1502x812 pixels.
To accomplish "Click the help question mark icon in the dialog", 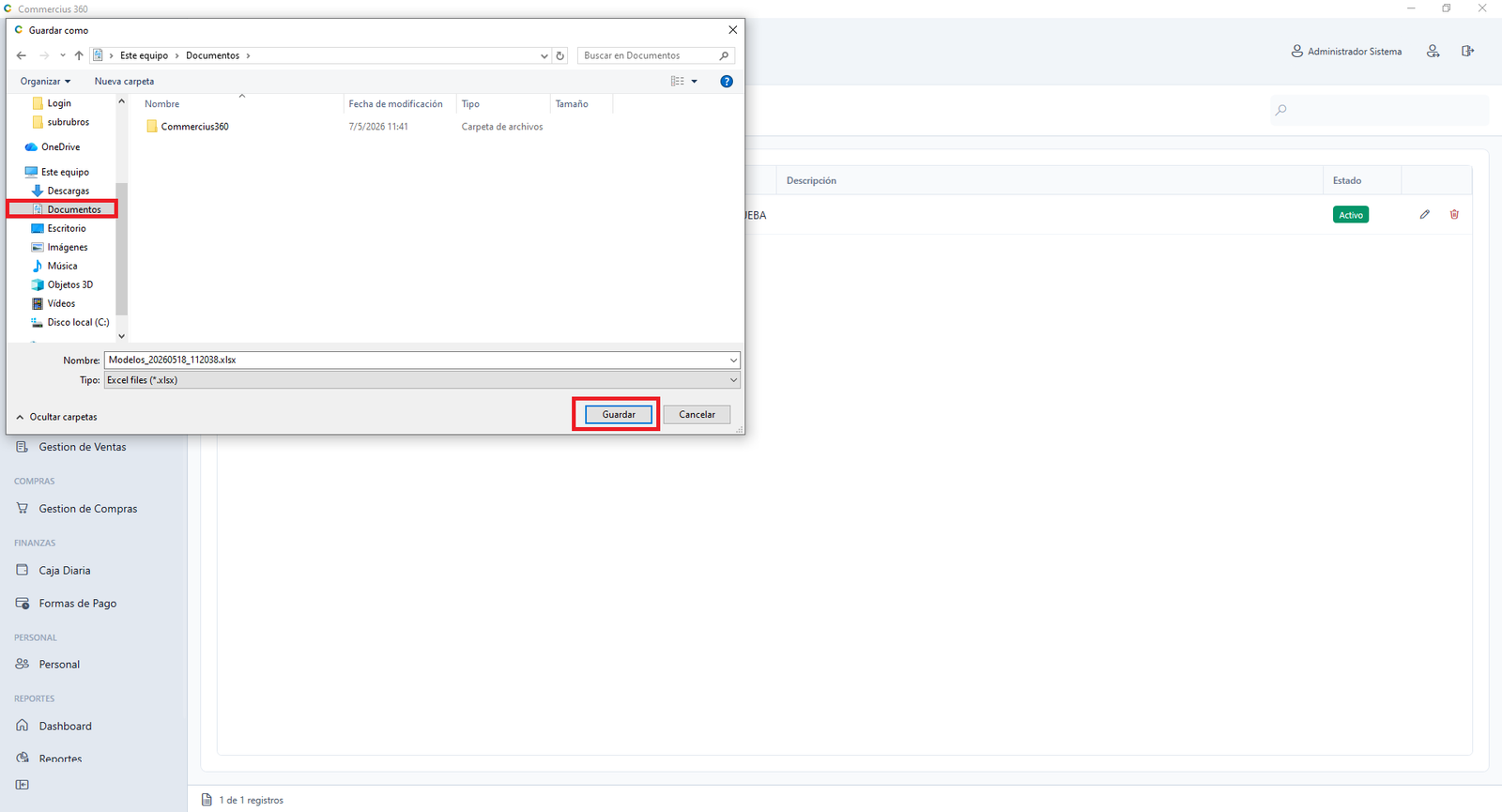I will tap(726, 82).
